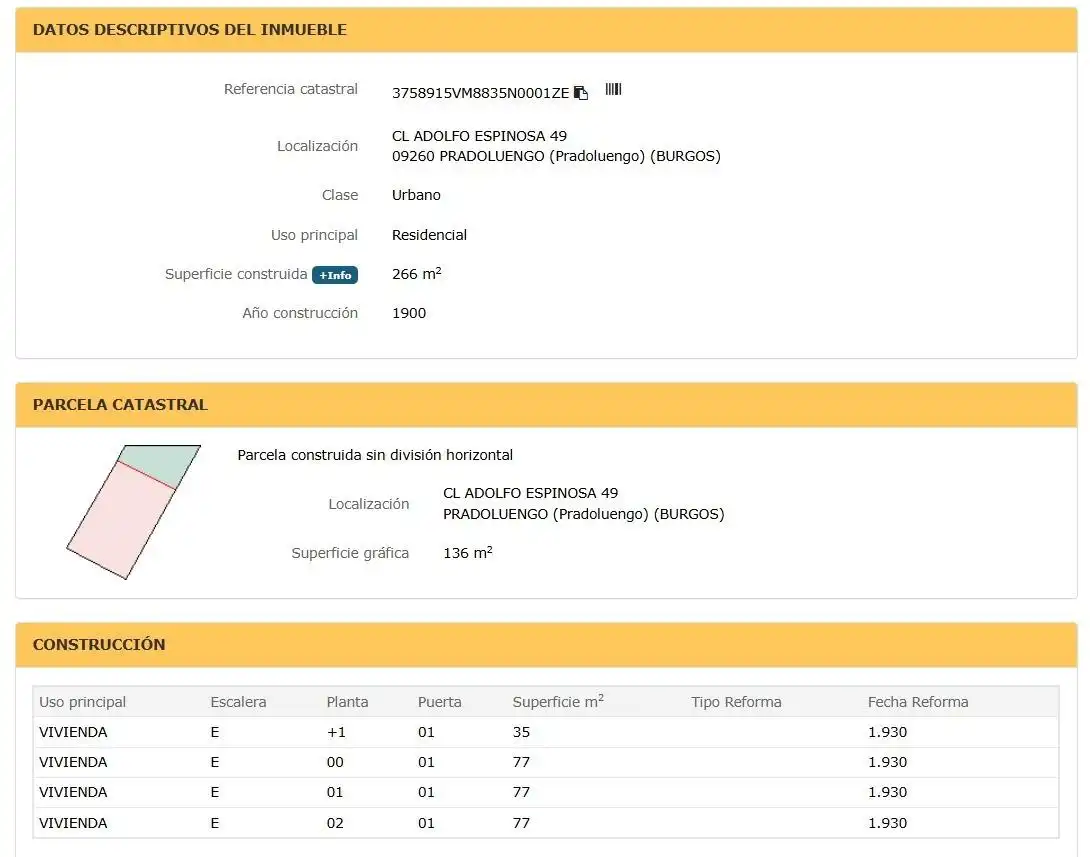Click the 'Planta' column header
Screen dimensions: 1090x857
[348, 702]
